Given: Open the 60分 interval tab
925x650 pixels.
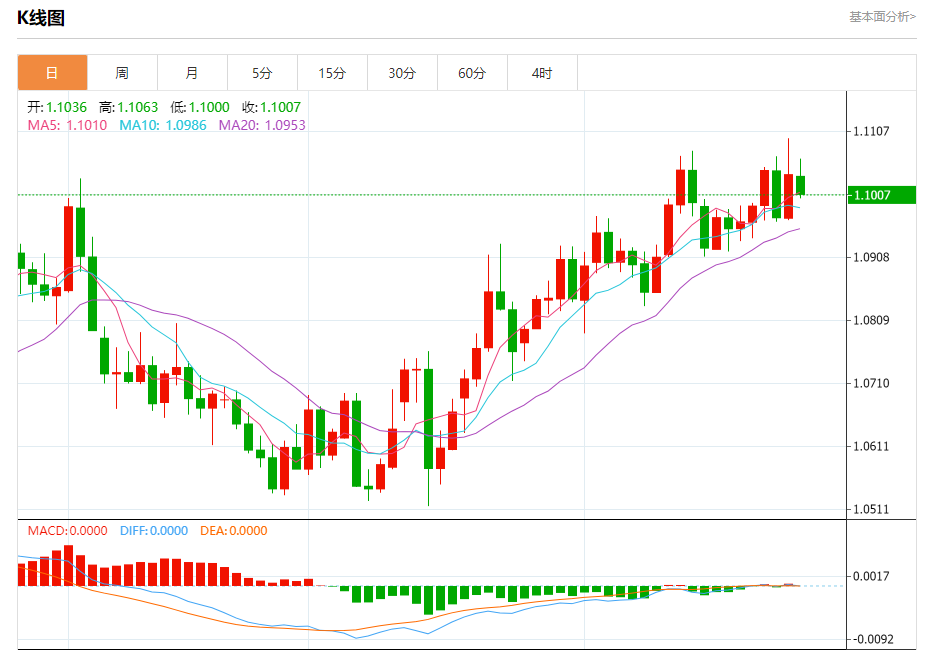Looking at the screenshot, I should point(472,73).
